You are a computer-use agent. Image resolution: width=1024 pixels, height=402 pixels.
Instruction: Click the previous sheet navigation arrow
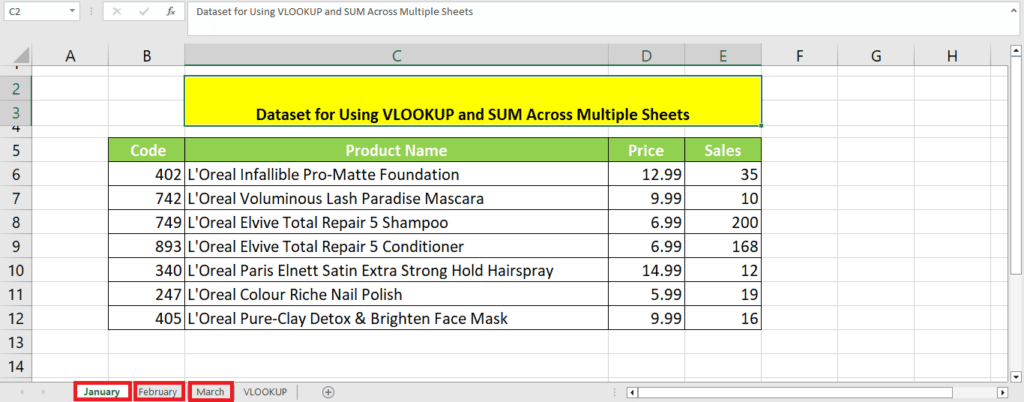pyautogui.click(x=23, y=392)
